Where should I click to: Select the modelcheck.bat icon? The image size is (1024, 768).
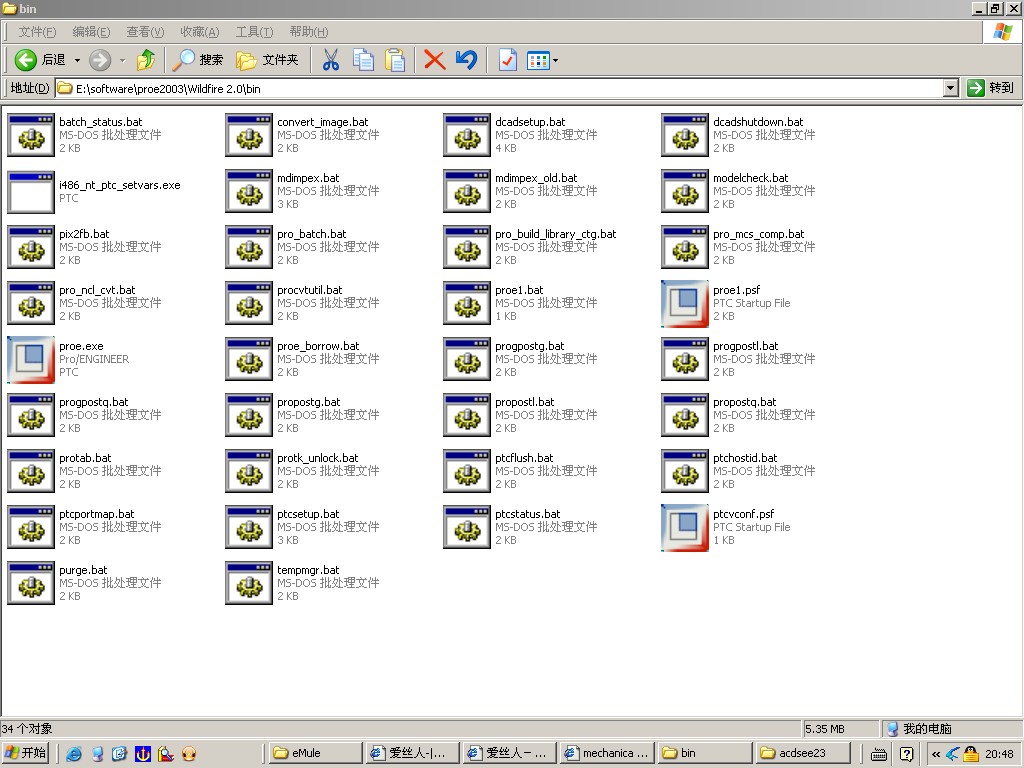[684, 191]
